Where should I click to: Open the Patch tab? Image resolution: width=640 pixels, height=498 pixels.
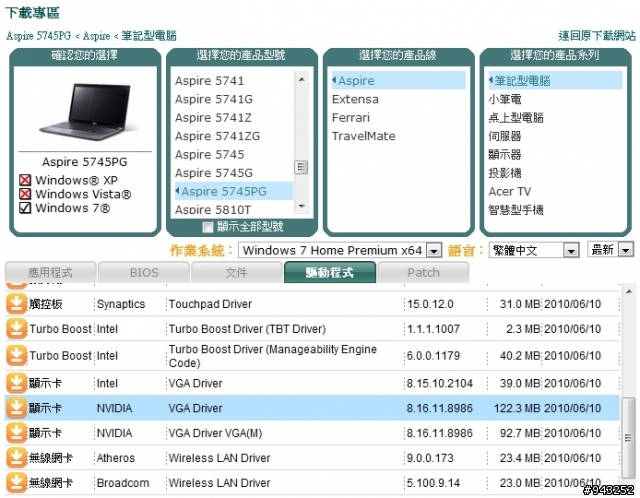coord(423,273)
